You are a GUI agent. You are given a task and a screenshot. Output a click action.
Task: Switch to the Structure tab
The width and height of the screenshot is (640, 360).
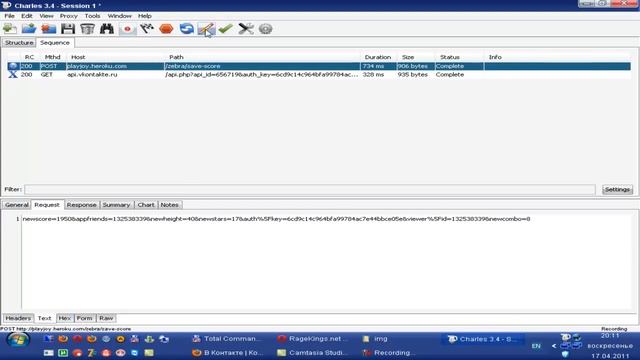pyautogui.click(x=19, y=42)
